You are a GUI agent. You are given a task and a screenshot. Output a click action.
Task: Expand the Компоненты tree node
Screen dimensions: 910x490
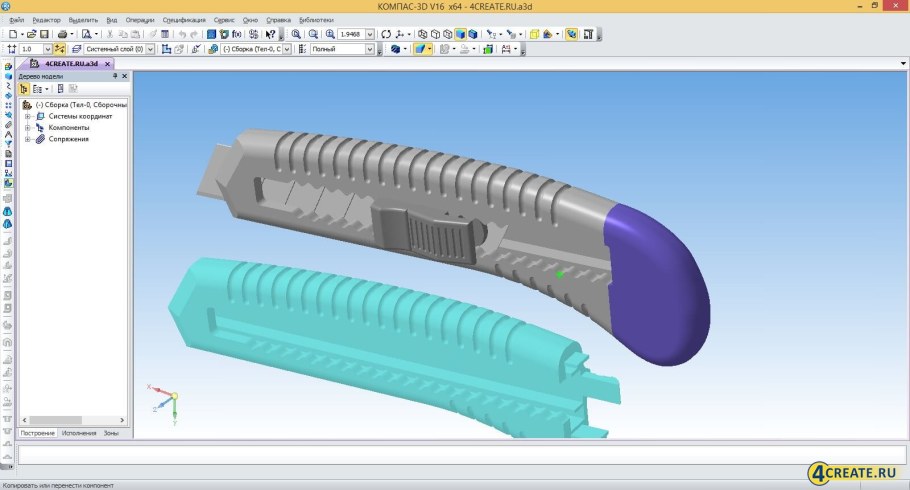pyautogui.click(x=27, y=128)
